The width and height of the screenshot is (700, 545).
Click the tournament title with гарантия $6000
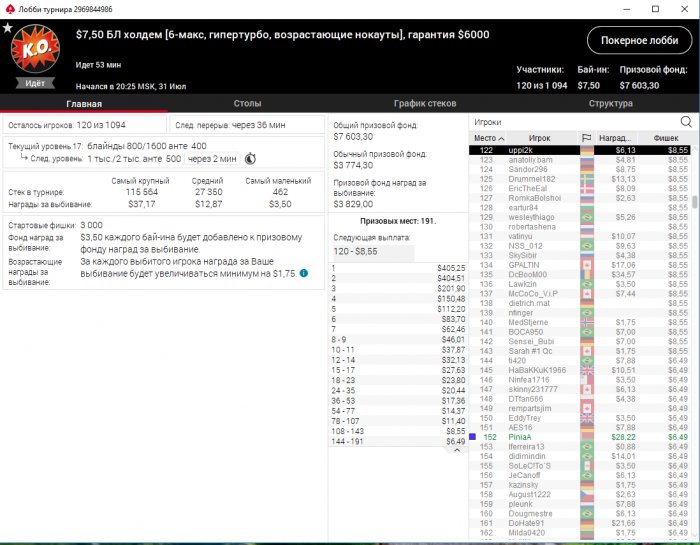282,35
